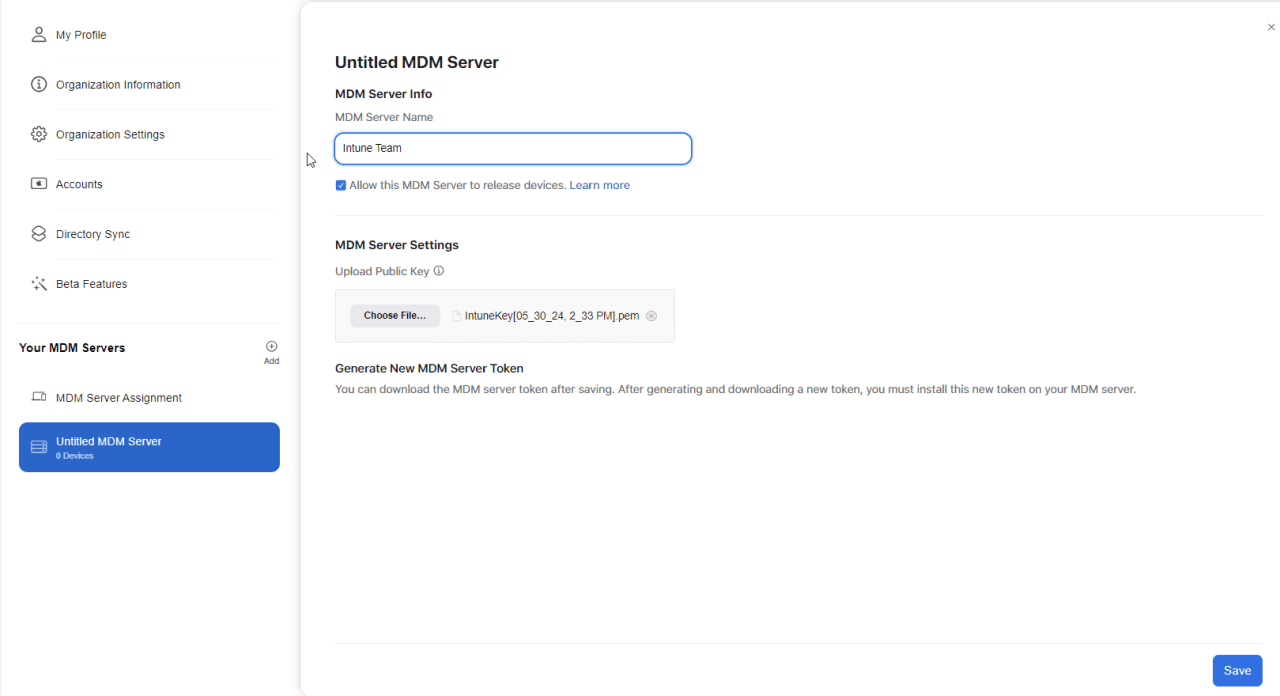Click the Accounts card icon
This screenshot has height=696, width=1280.
pyautogui.click(x=38, y=184)
